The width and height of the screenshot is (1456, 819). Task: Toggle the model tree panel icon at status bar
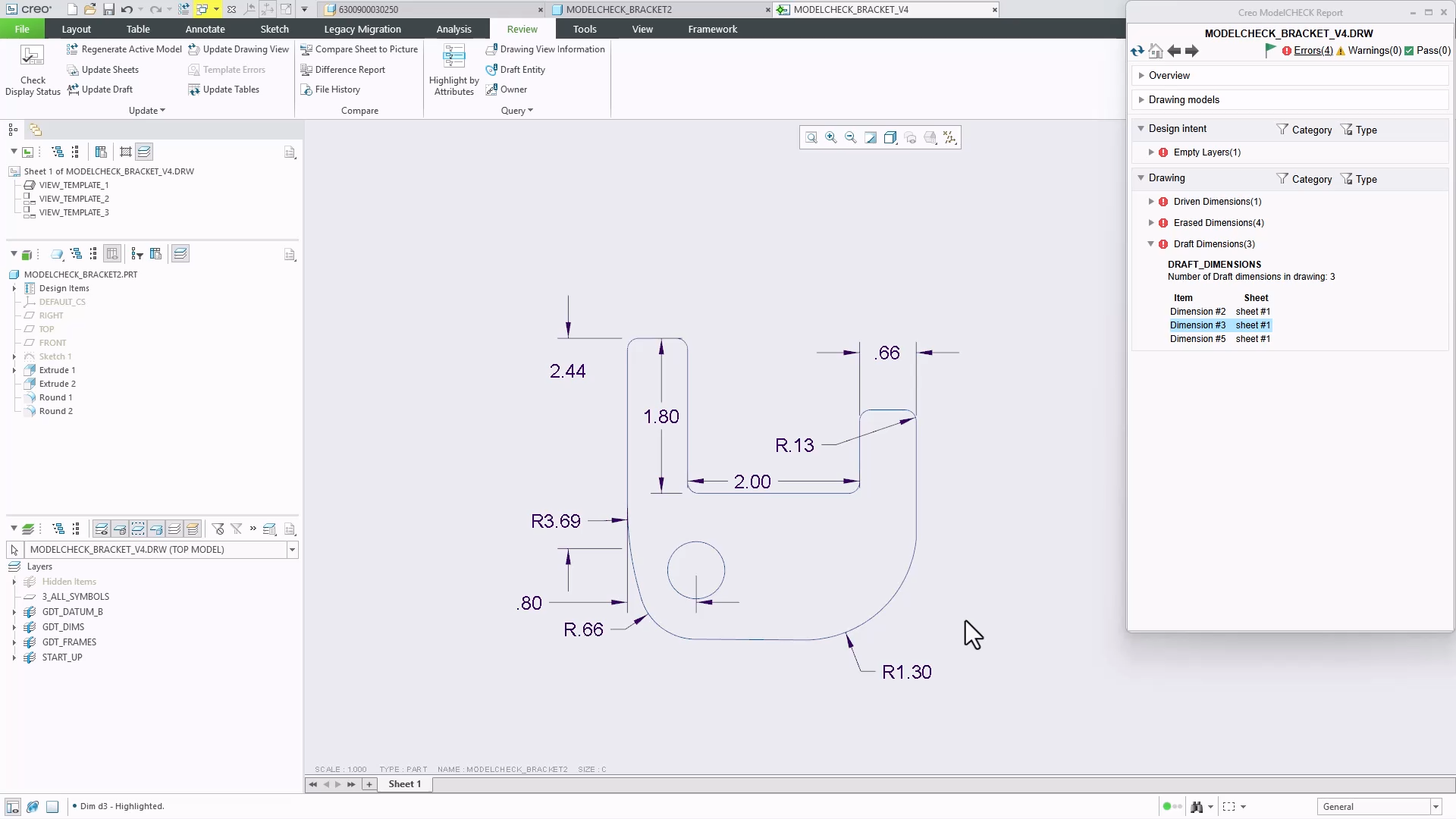(13, 807)
